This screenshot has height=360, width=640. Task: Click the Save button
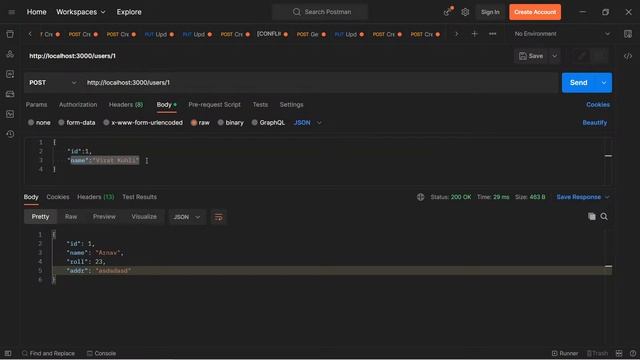point(531,56)
